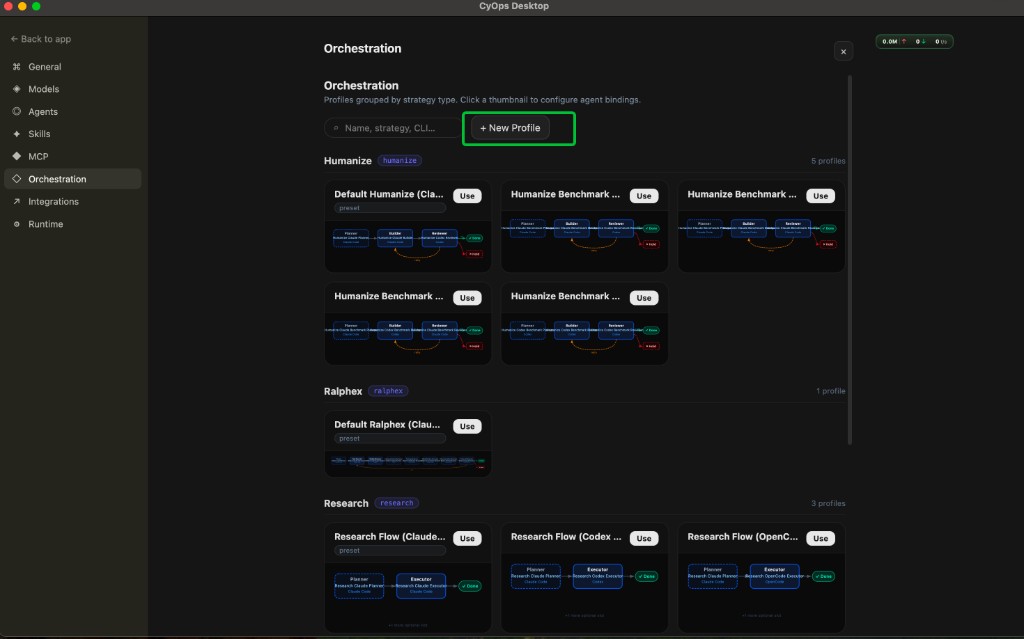Click the 5 profiles count label
The image size is (1024, 639).
pyautogui.click(x=828, y=161)
